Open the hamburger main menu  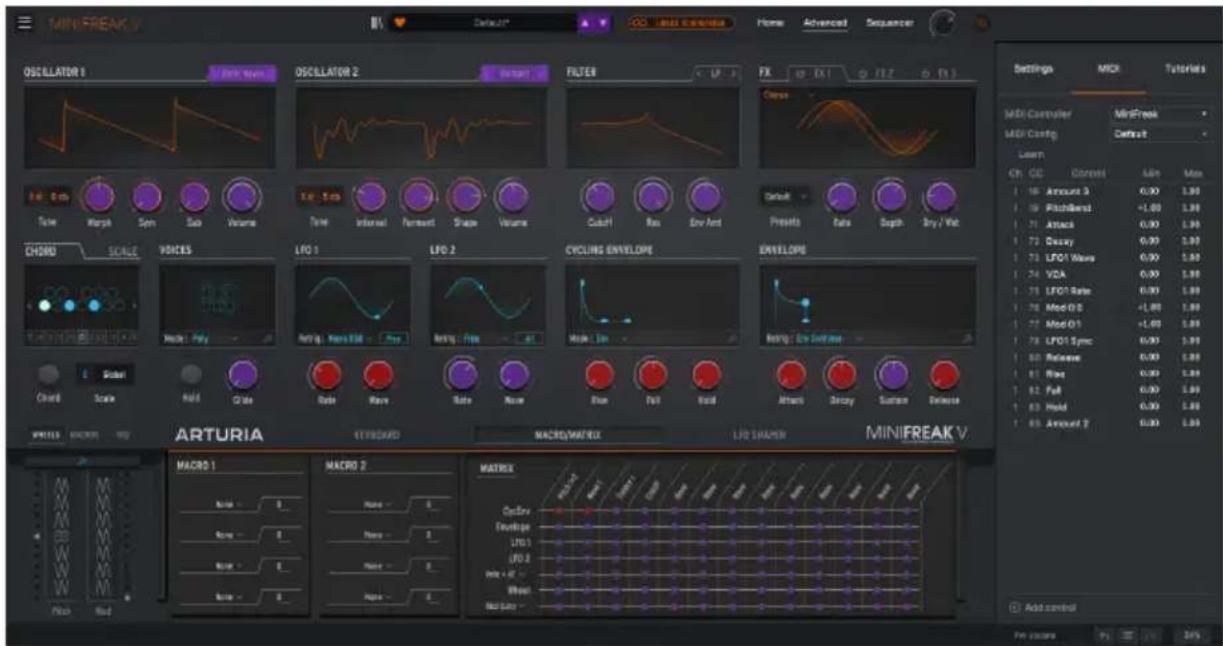coord(26,22)
